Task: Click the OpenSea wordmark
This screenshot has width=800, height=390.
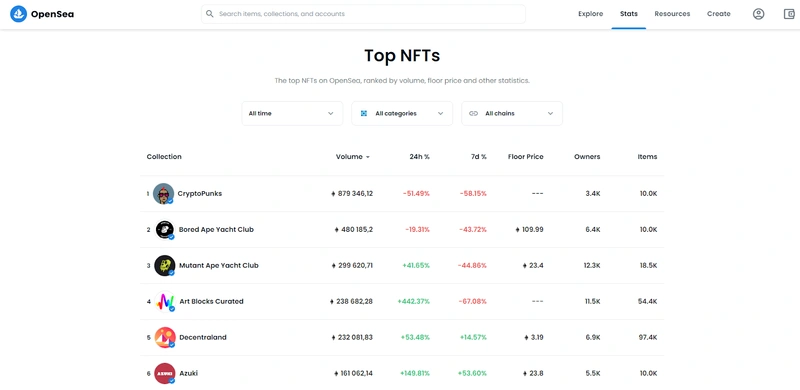Action: point(52,14)
